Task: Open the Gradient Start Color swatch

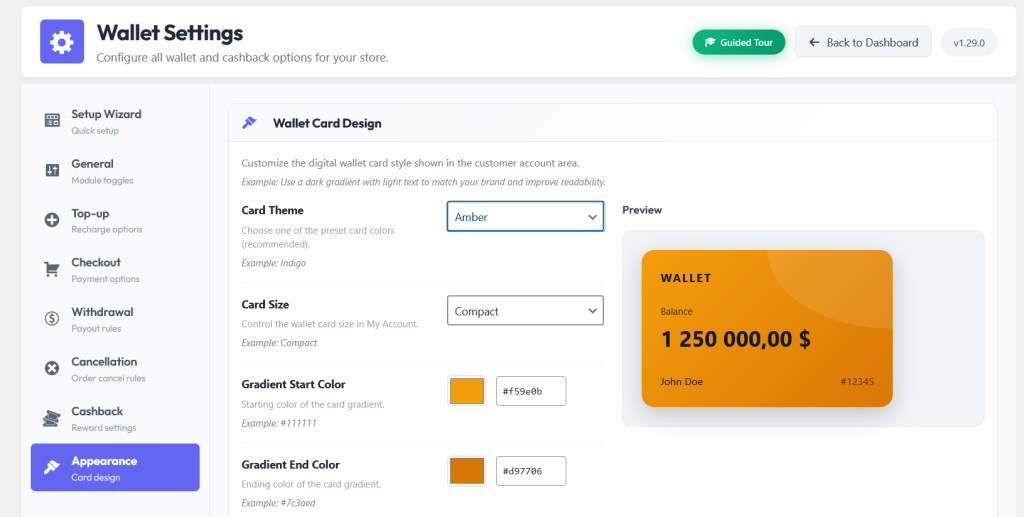Action: coord(467,391)
